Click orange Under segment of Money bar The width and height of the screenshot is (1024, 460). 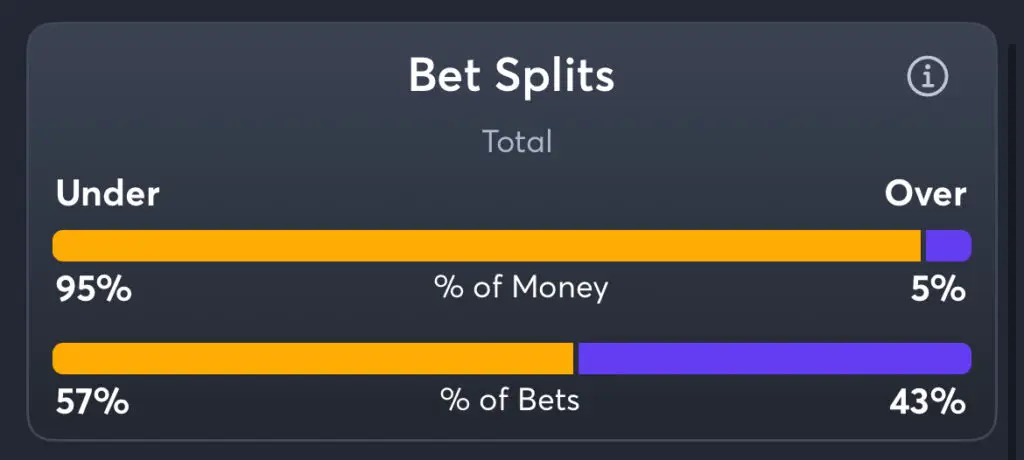(487, 246)
